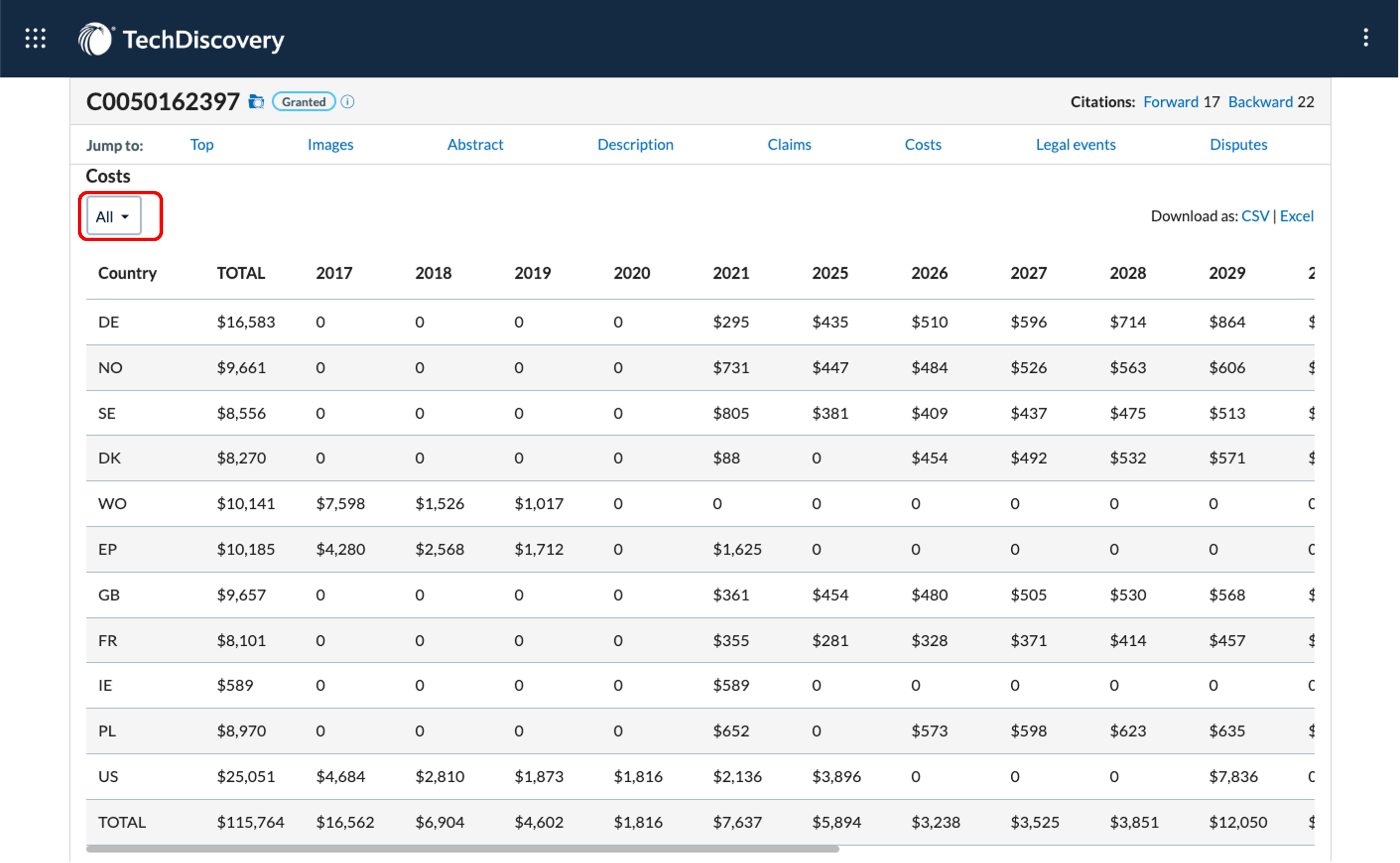
Task: Download costs table as Excel
Action: 1297,216
